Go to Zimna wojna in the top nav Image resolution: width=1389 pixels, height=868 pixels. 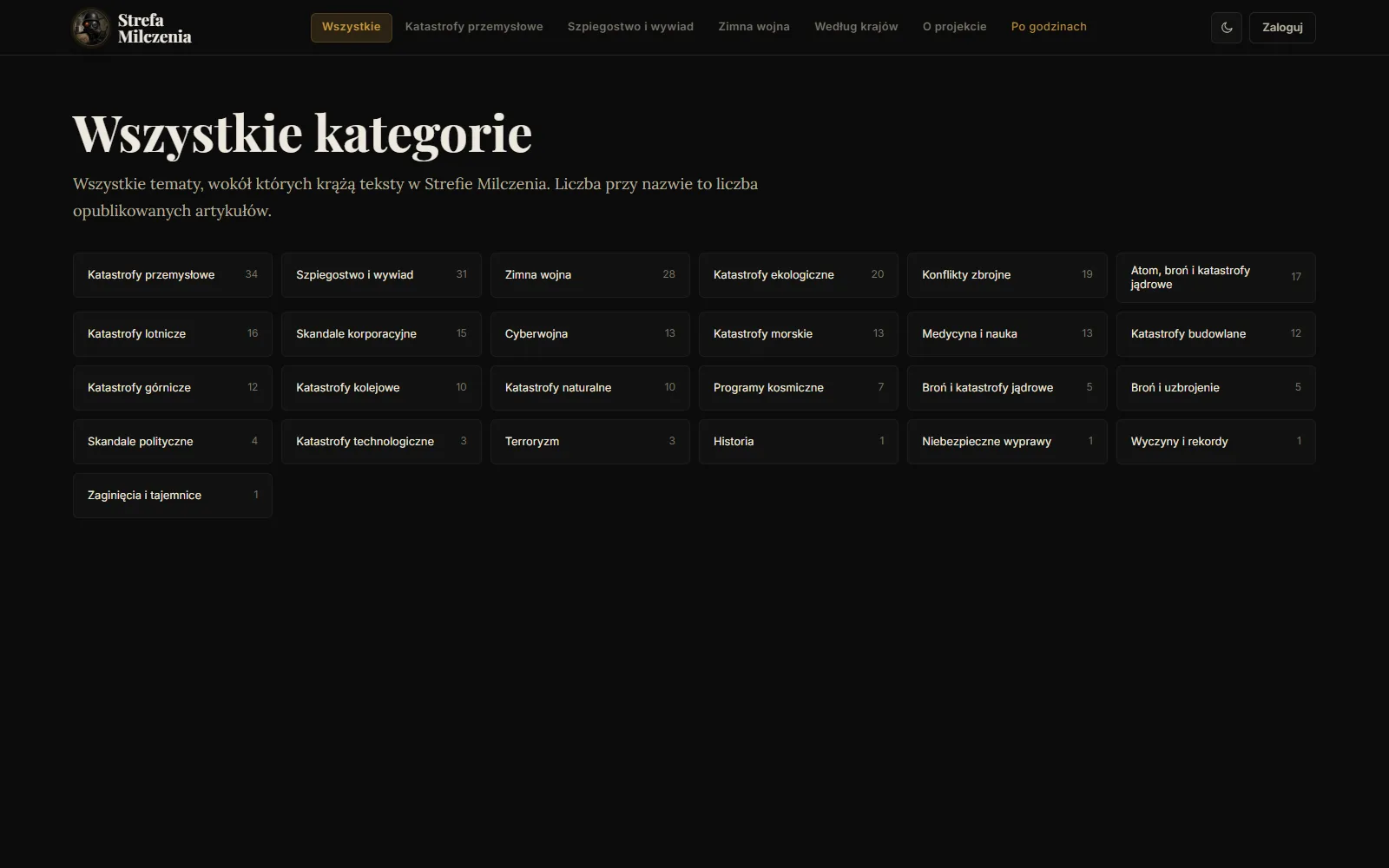coord(754,27)
